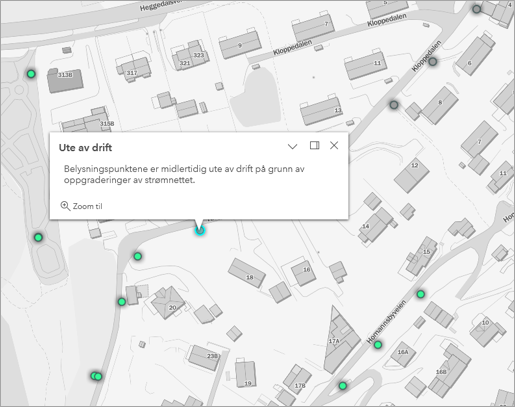This screenshot has width=515, height=407.
Task: Click the green light point at the road bend near 18
Action: (x=138, y=256)
